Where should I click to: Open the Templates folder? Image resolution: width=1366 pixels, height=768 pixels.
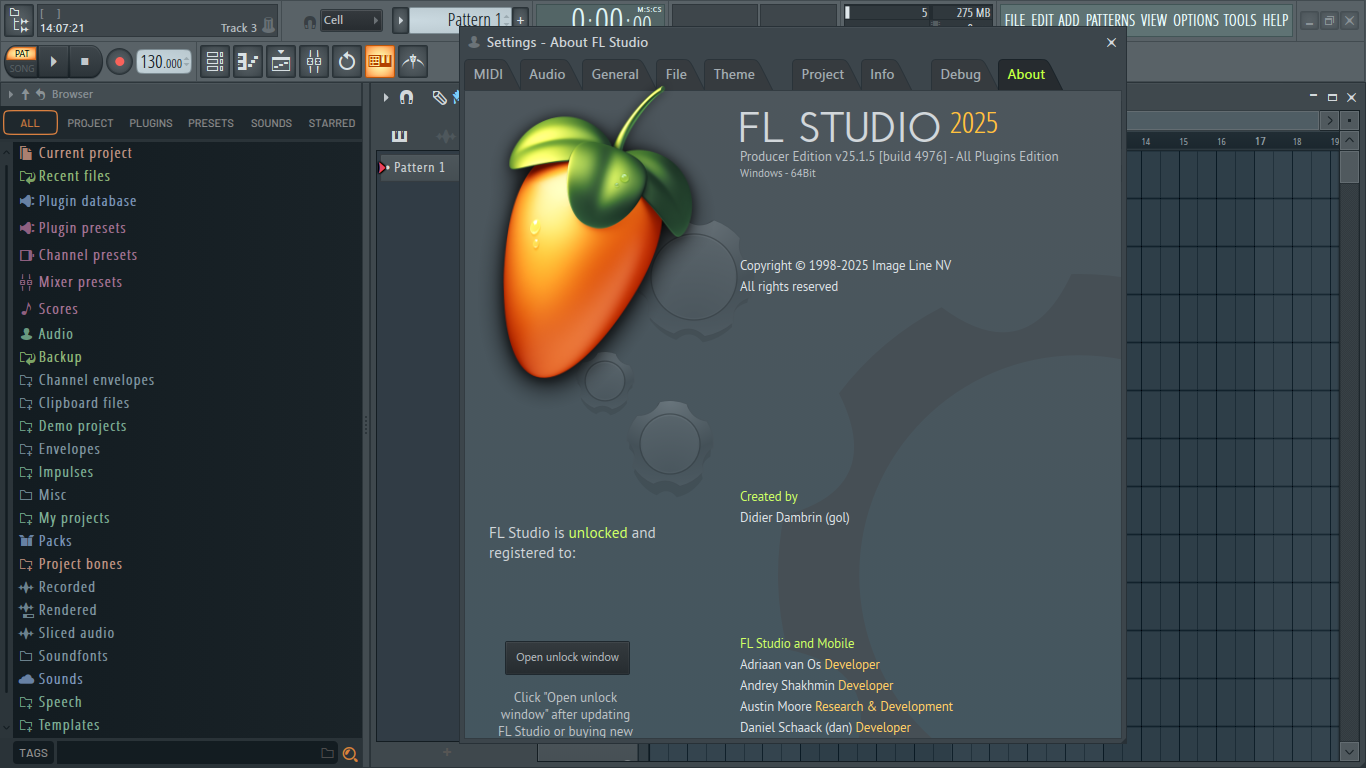59,725
